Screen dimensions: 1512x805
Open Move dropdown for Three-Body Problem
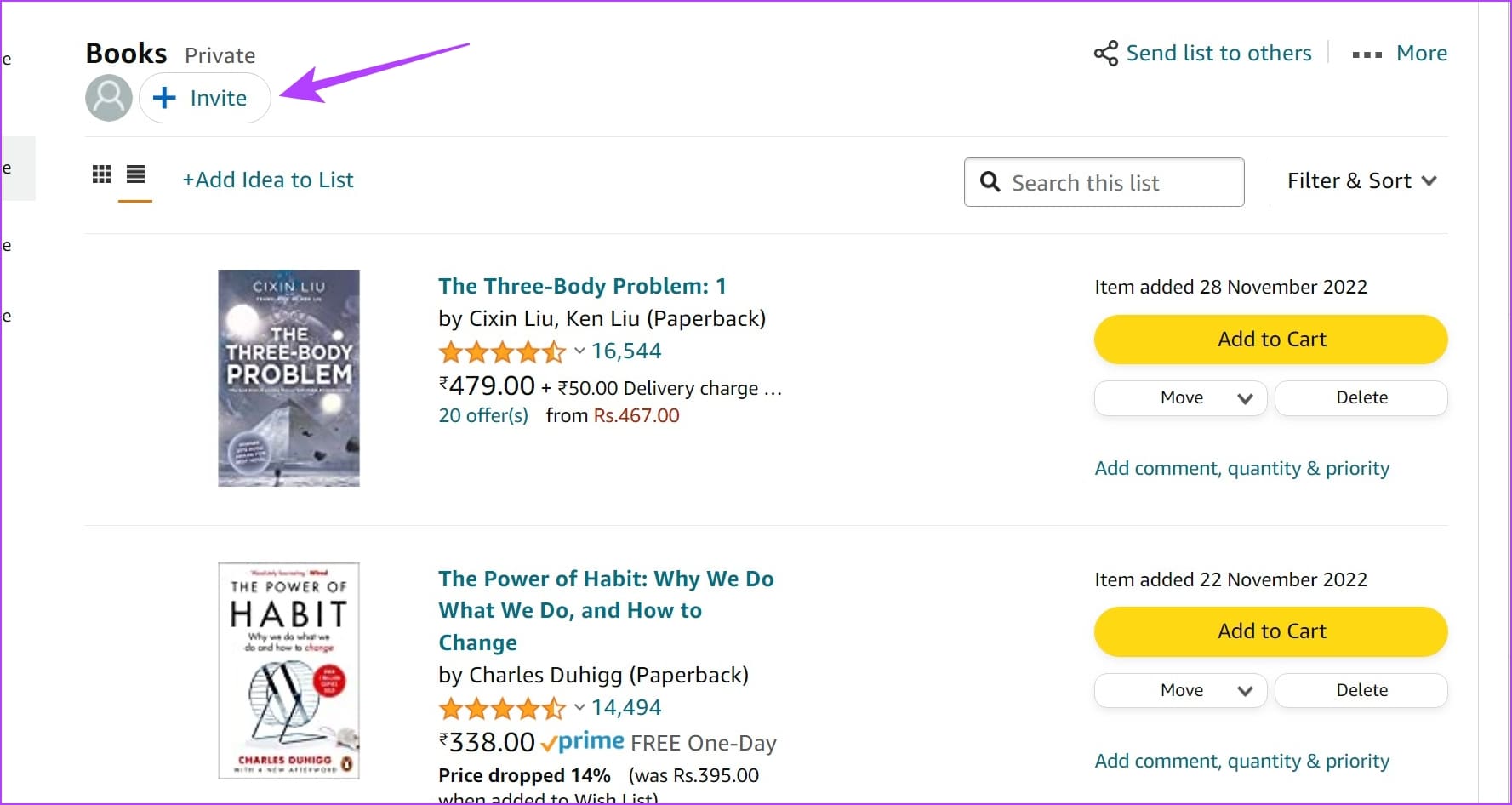[x=1180, y=397]
